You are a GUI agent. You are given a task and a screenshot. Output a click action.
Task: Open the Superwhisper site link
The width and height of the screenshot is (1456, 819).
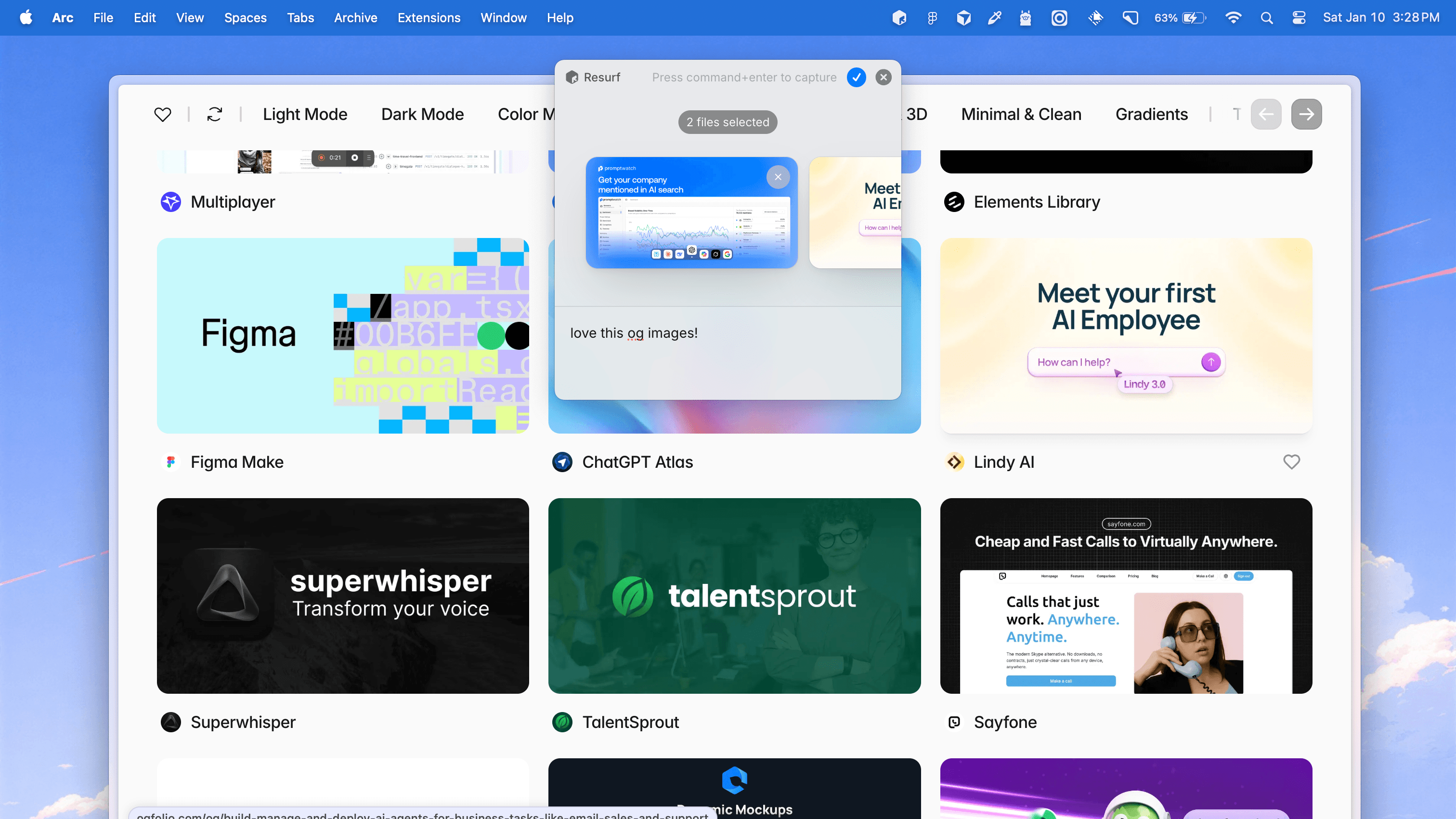[x=243, y=722]
